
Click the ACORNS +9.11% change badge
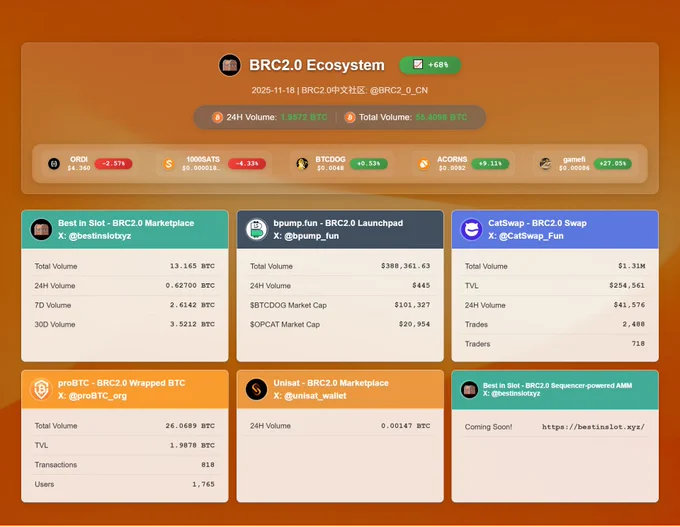pyautogui.click(x=490, y=164)
